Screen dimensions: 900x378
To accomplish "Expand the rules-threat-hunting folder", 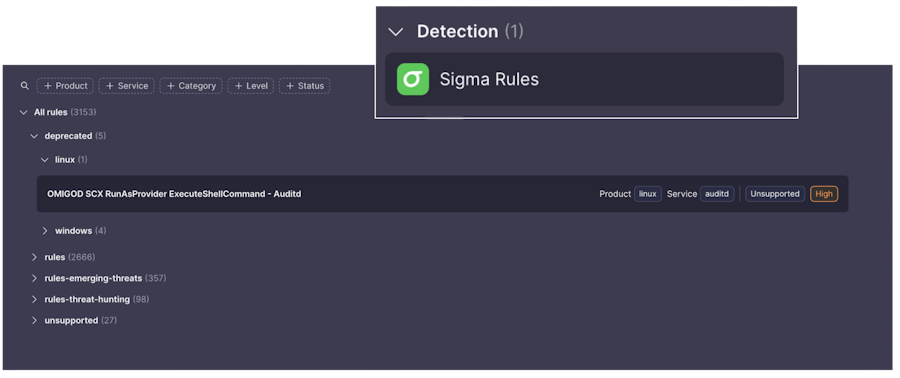I will 34,299.
